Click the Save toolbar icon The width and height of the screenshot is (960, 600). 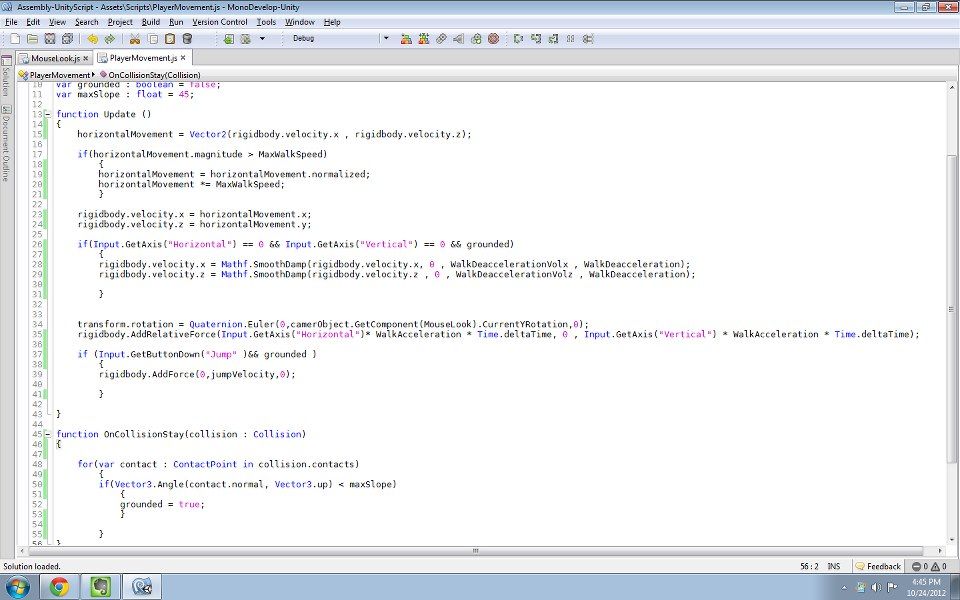coord(50,39)
